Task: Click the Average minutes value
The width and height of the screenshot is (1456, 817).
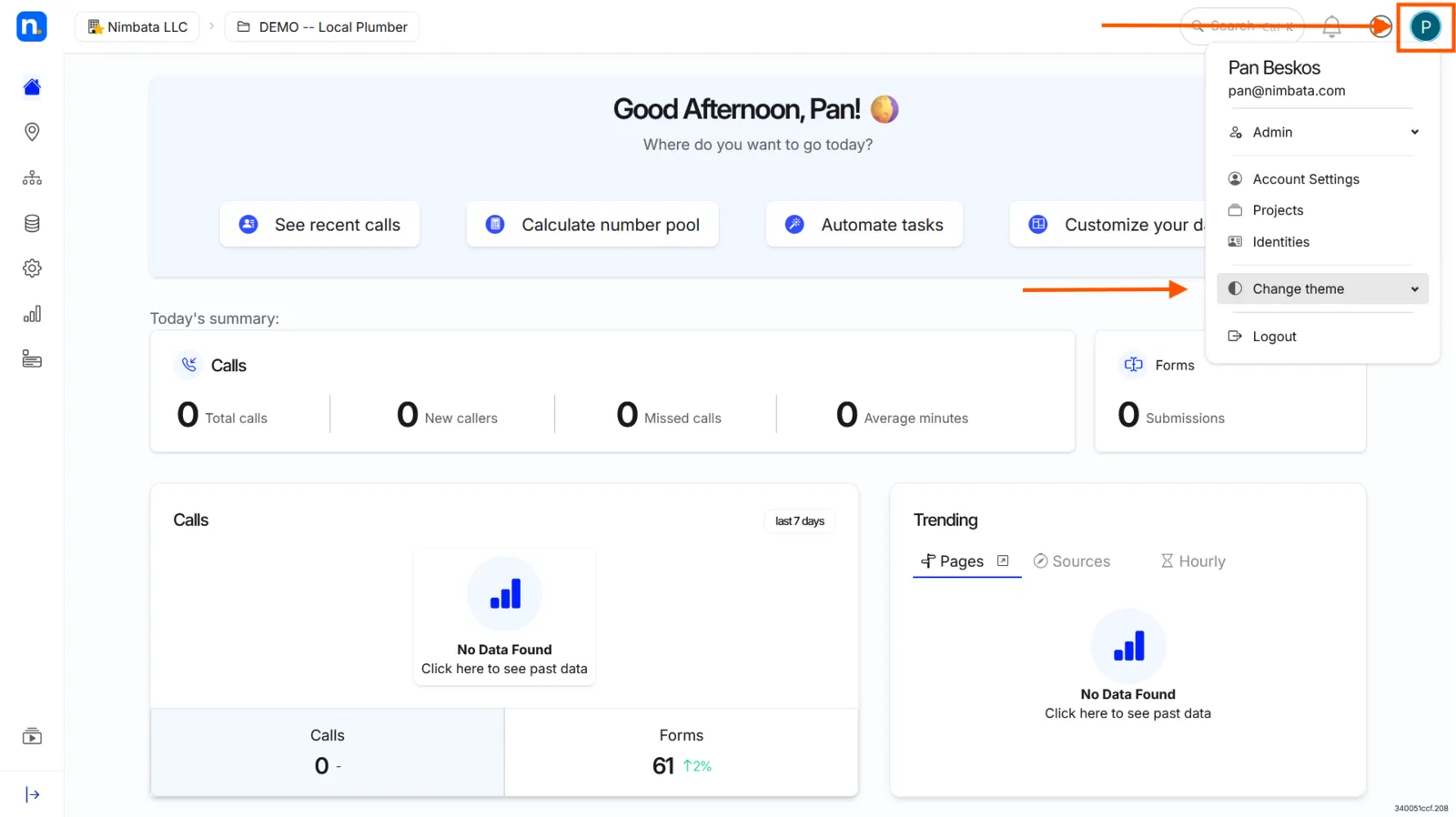Action: point(846,415)
